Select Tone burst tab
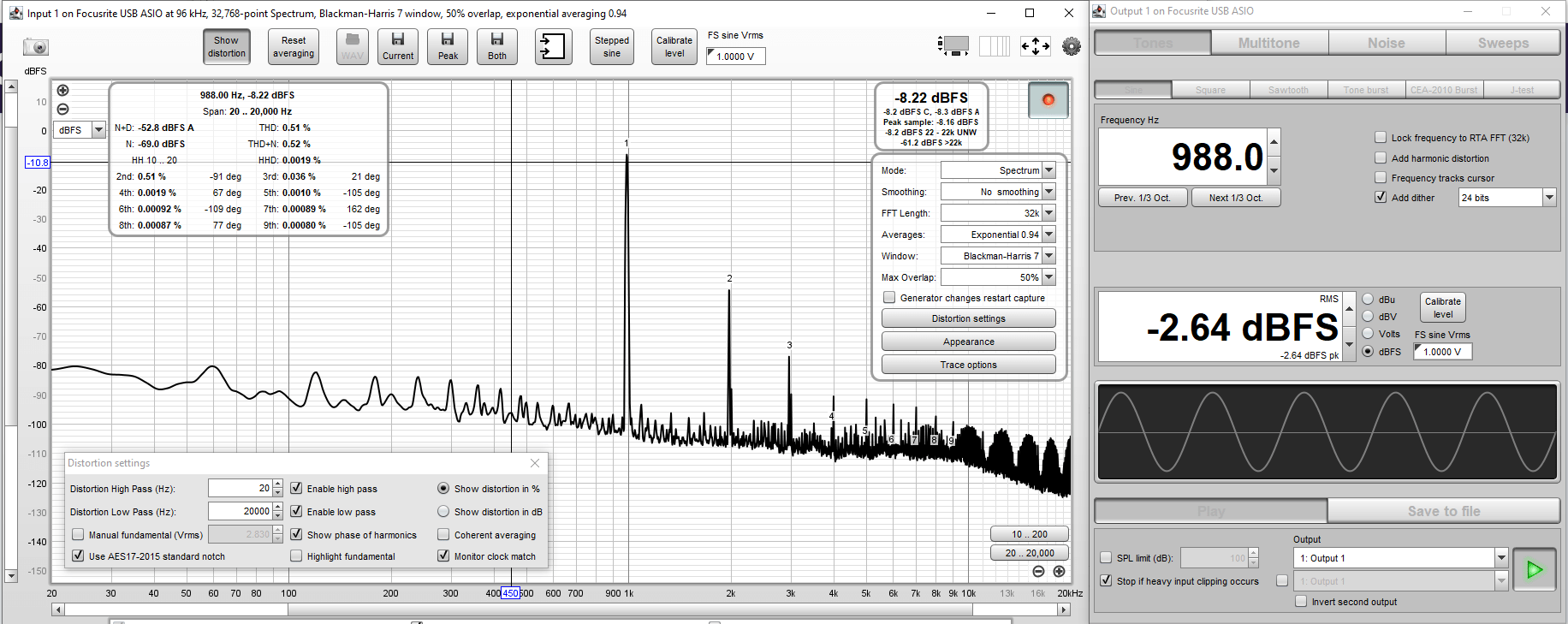The image size is (1568, 624). coord(1366,90)
